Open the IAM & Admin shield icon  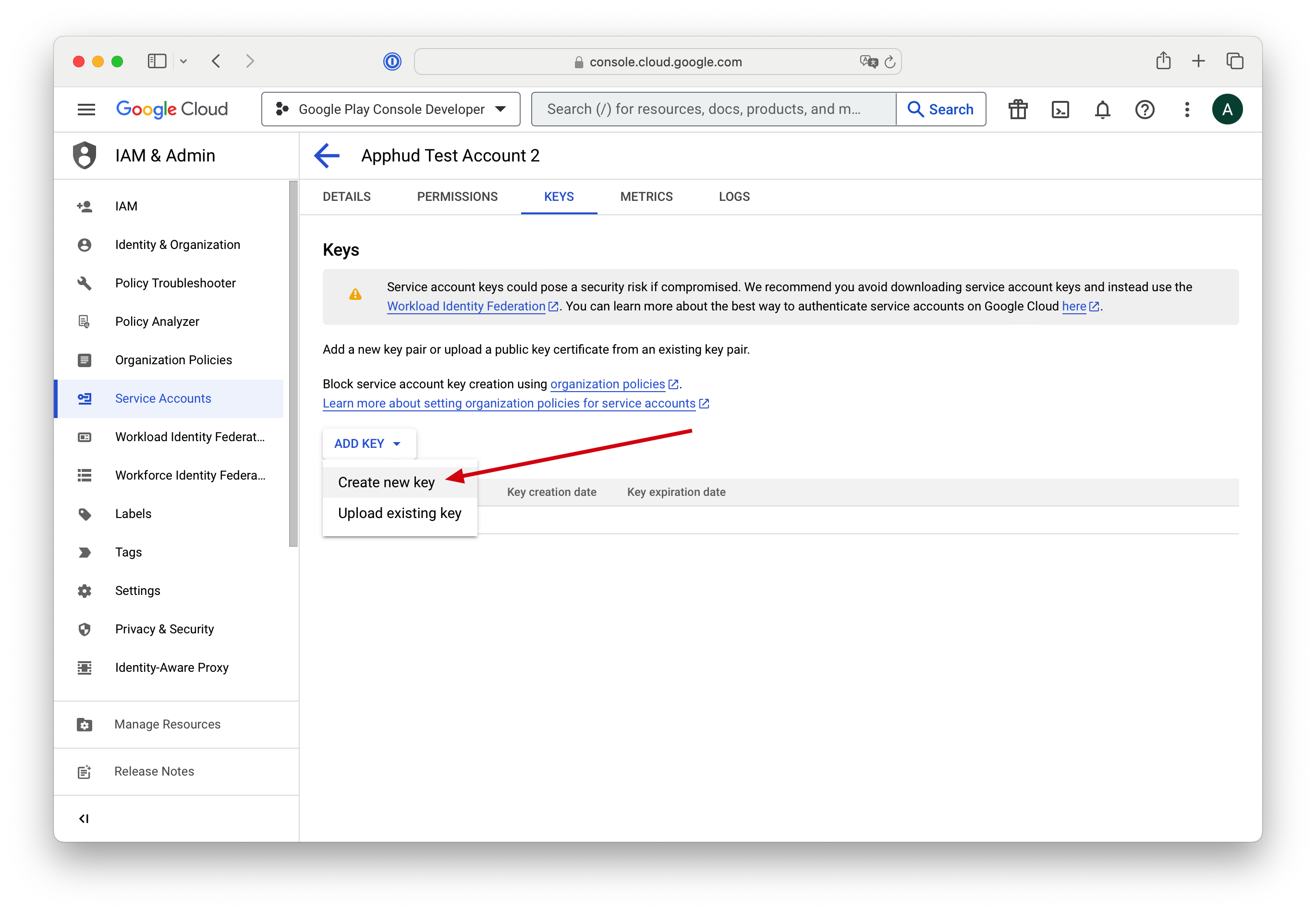point(85,155)
